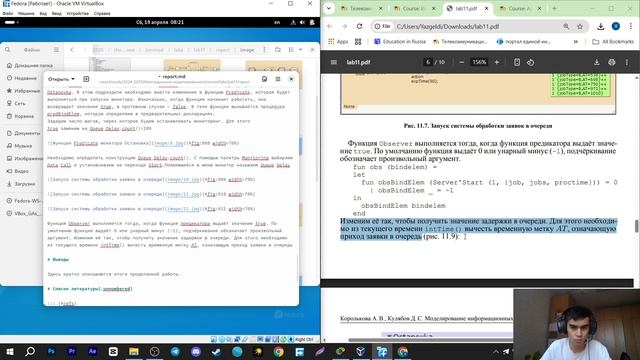
Task: Open the hamburger menu in Files sidebar
Action: point(56,50)
